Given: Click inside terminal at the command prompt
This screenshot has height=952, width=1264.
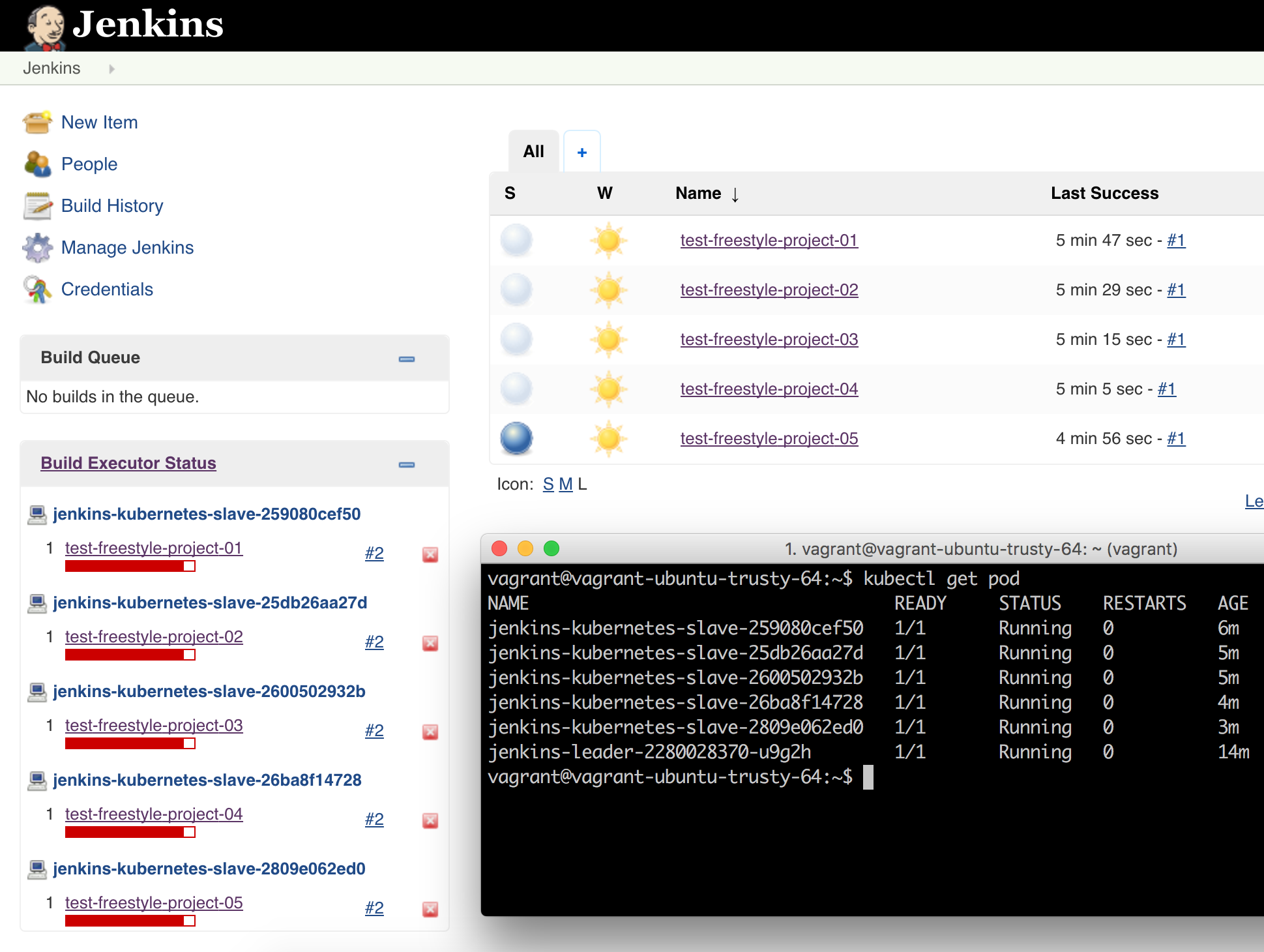Looking at the screenshot, I should 868,777.
